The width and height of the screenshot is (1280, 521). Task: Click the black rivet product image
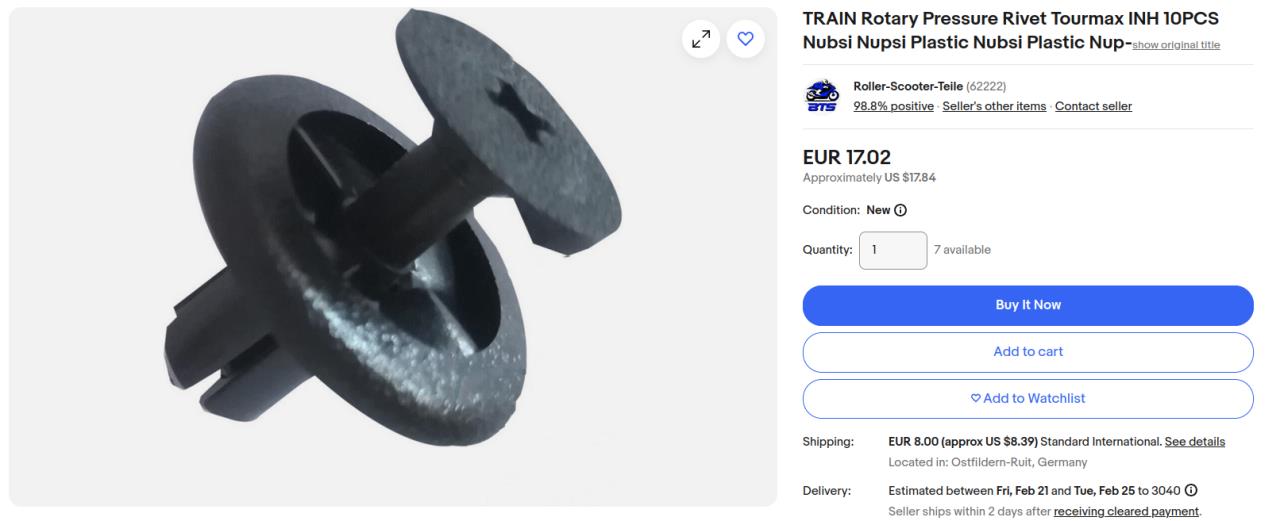[393, 257]
